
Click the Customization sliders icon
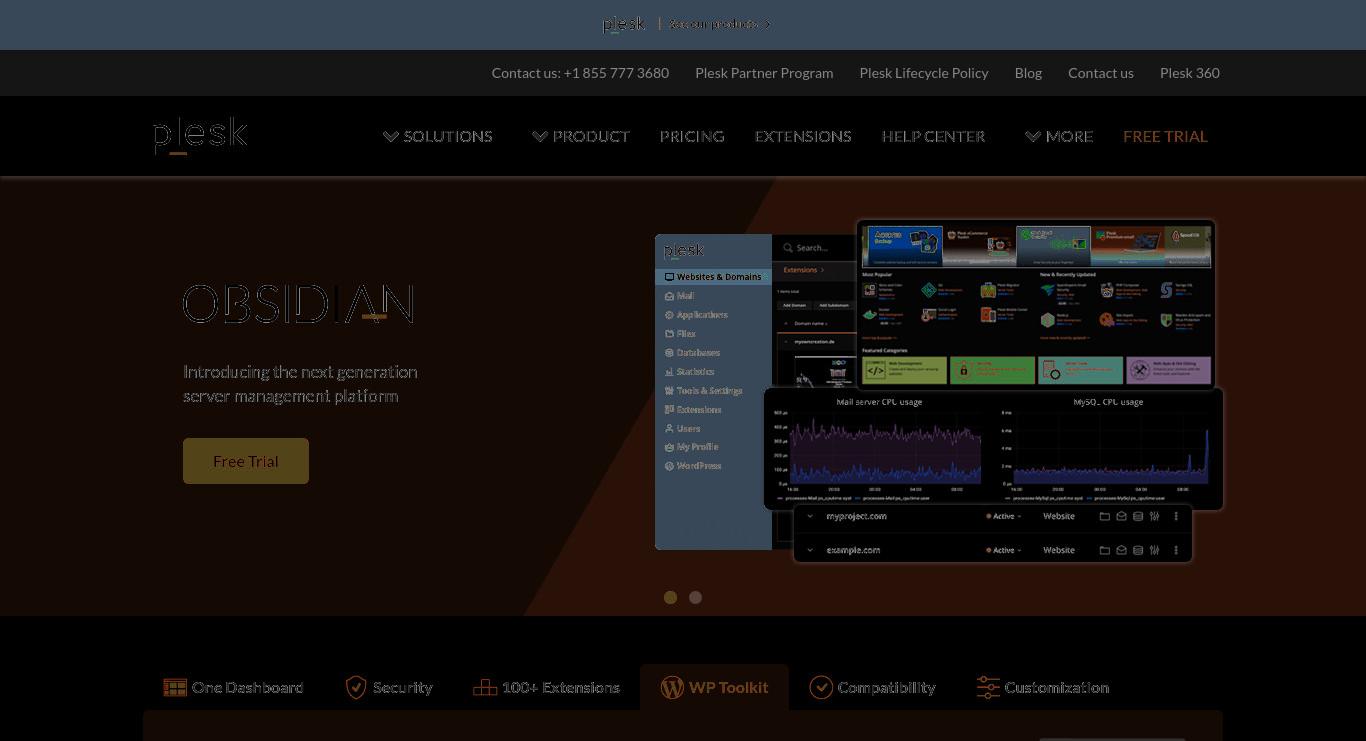pyautogui.click(x=988, y=687)
